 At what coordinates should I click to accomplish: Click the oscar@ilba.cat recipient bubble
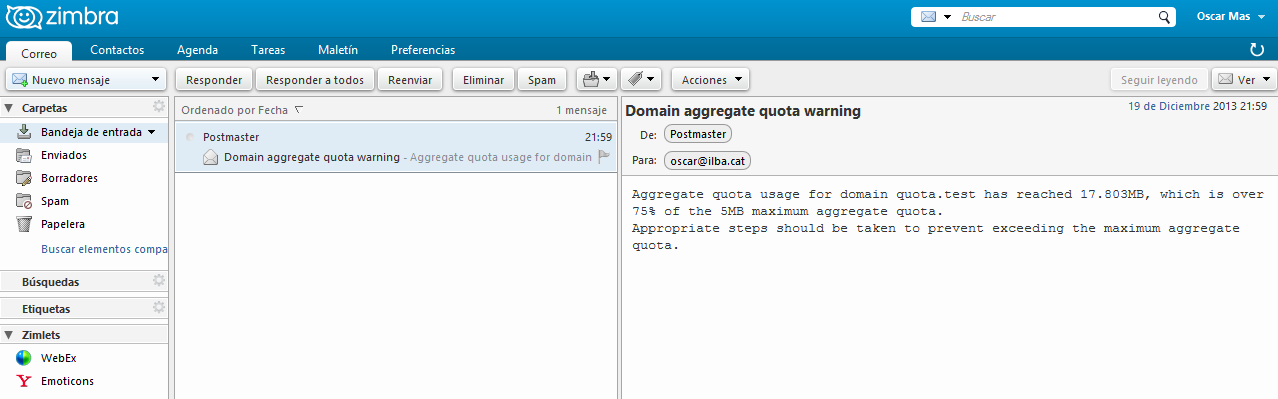click(707, 160)
